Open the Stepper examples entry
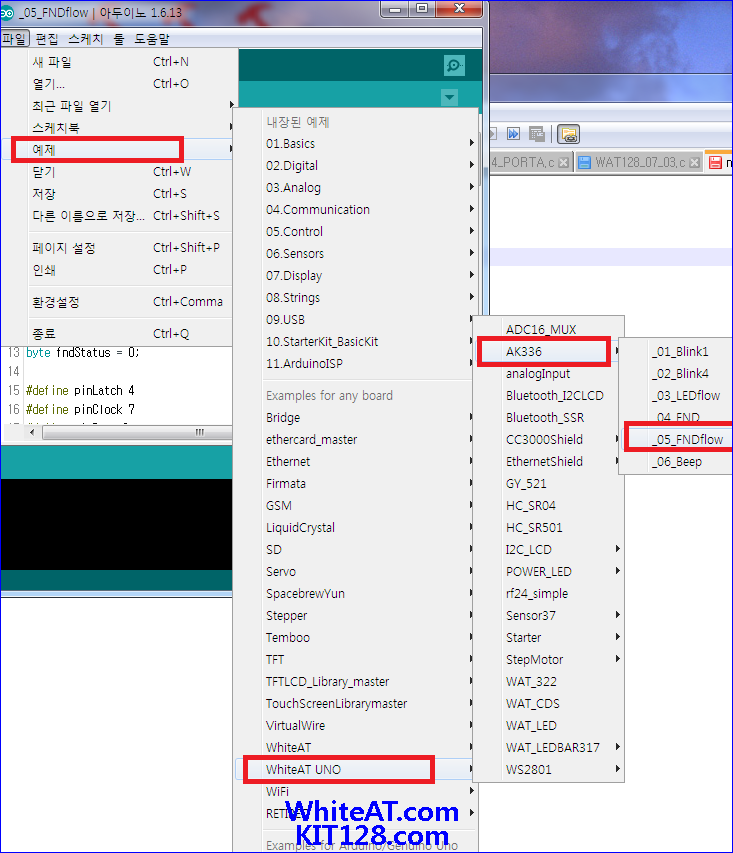The image size is (733, 853). (x=356, y=616)
